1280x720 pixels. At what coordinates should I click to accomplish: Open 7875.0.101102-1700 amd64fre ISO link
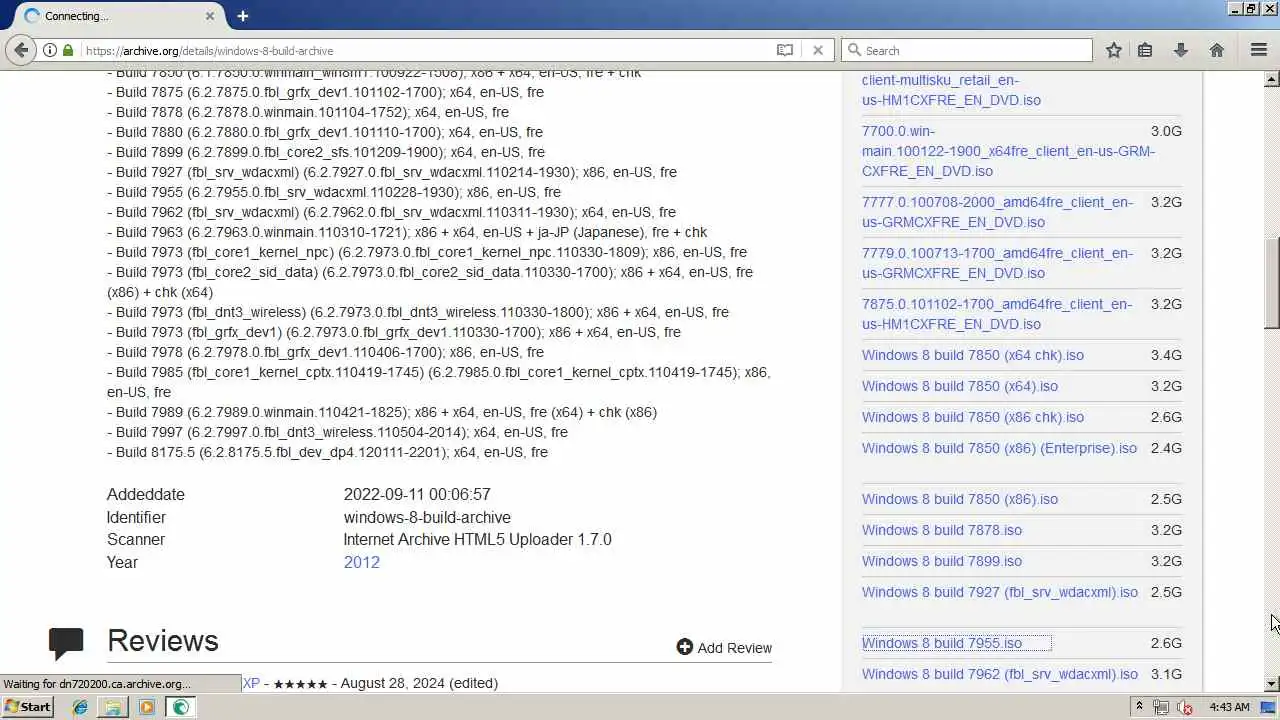(x=998, y=314)
